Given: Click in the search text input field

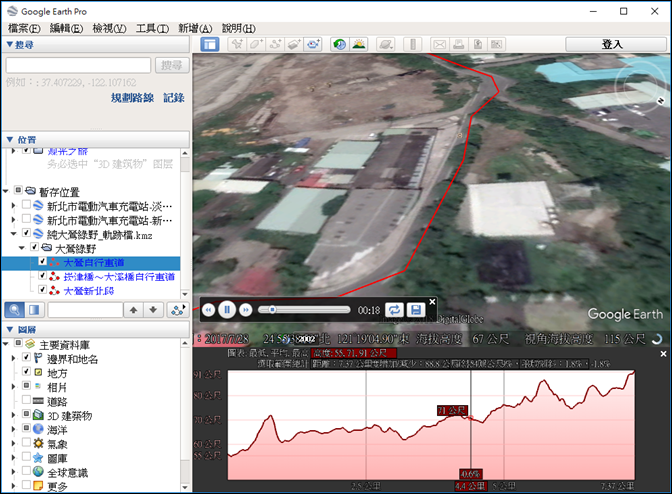Looking at the screenshot, I should pos(78,65).
